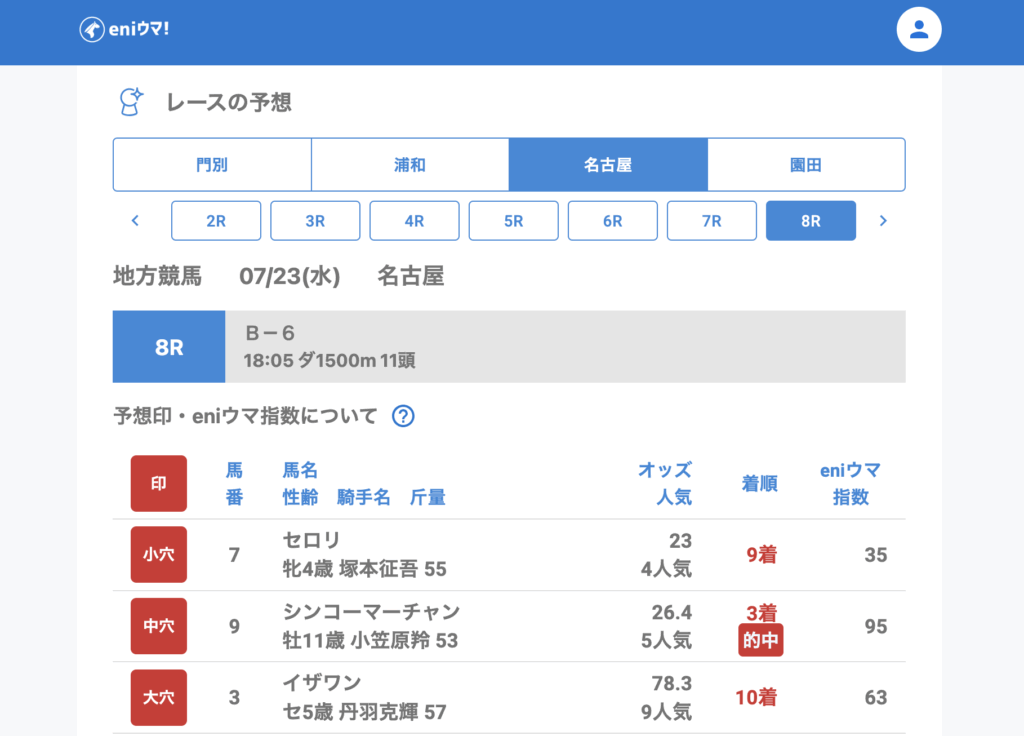Click the 小穴 mark badge
Viewport: 1024px width, 736px height.
(159, 554)
